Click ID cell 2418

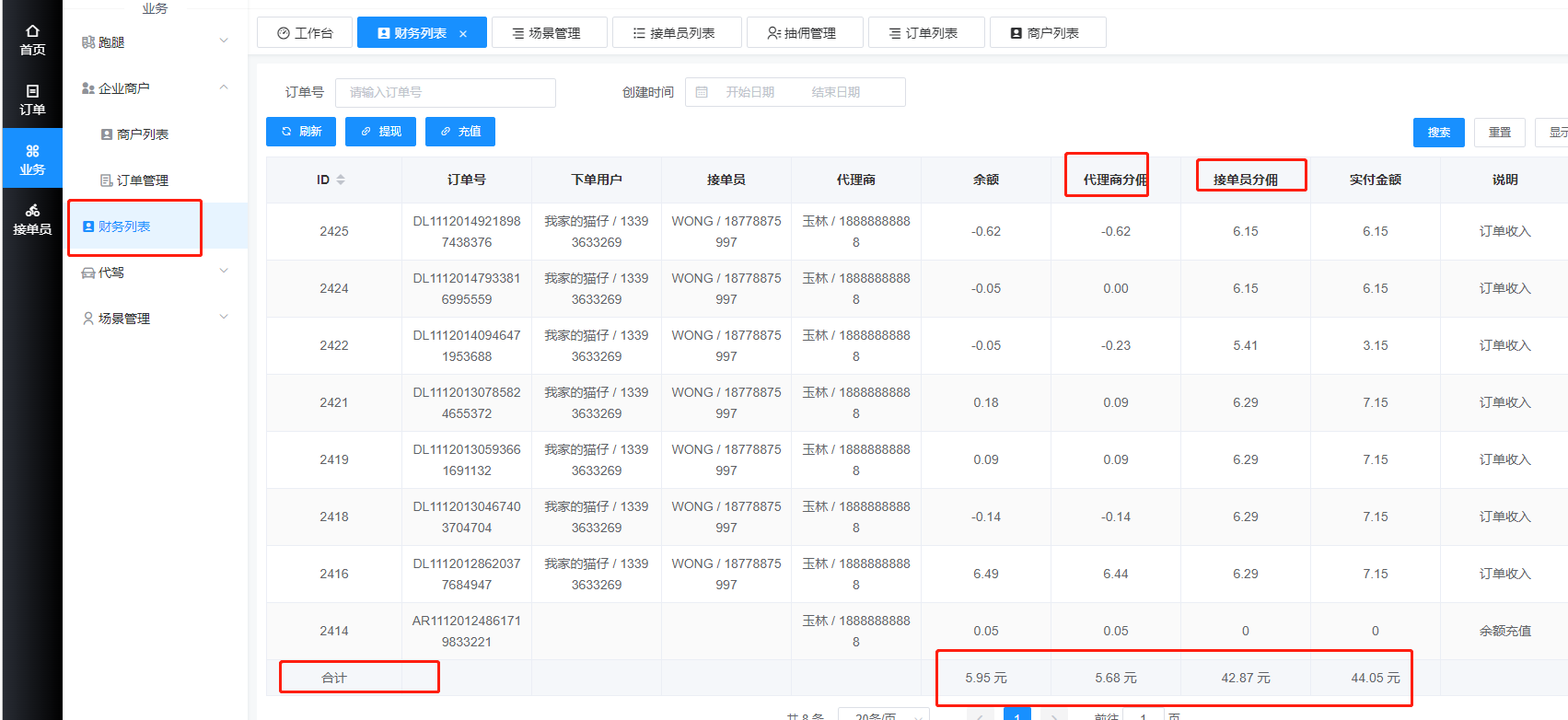tap(334, 517)
